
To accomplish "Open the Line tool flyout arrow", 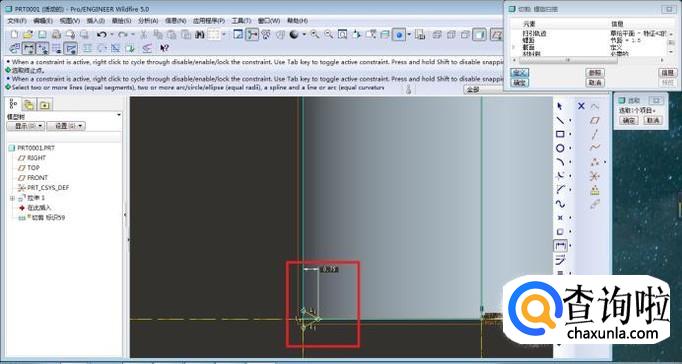I will (570, 120).
